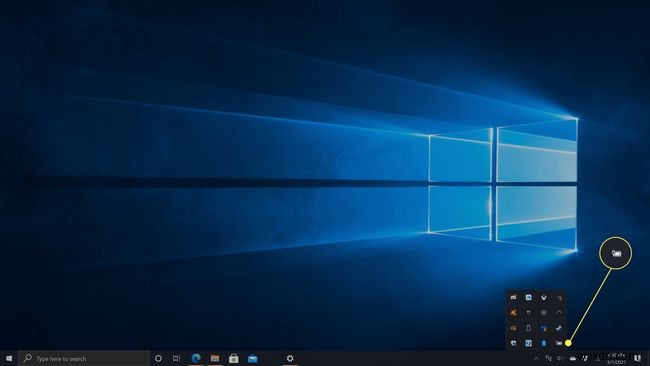Click the orange X icon in the tray overflow
The width and height of the screenshot is (650, 366).
tap(513, 313)
